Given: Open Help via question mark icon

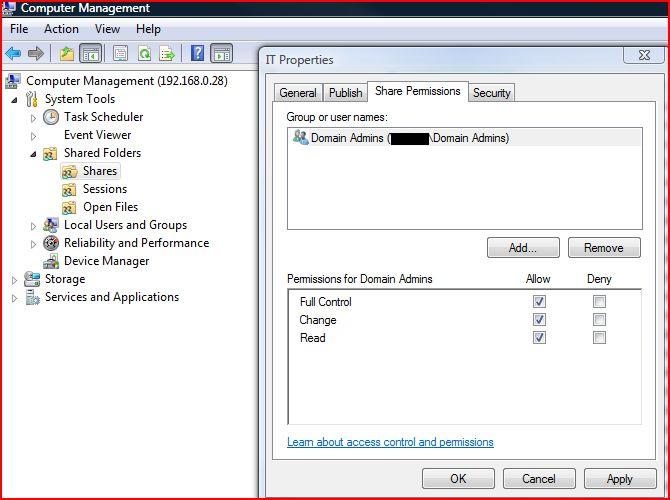Looking at the screenshot, I should coord(197,53).
